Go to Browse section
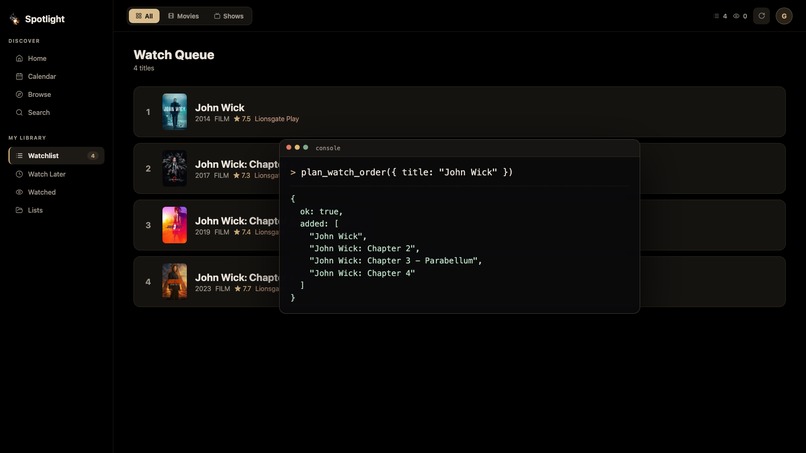The image size is (806, 453). [x=57, y=94]
